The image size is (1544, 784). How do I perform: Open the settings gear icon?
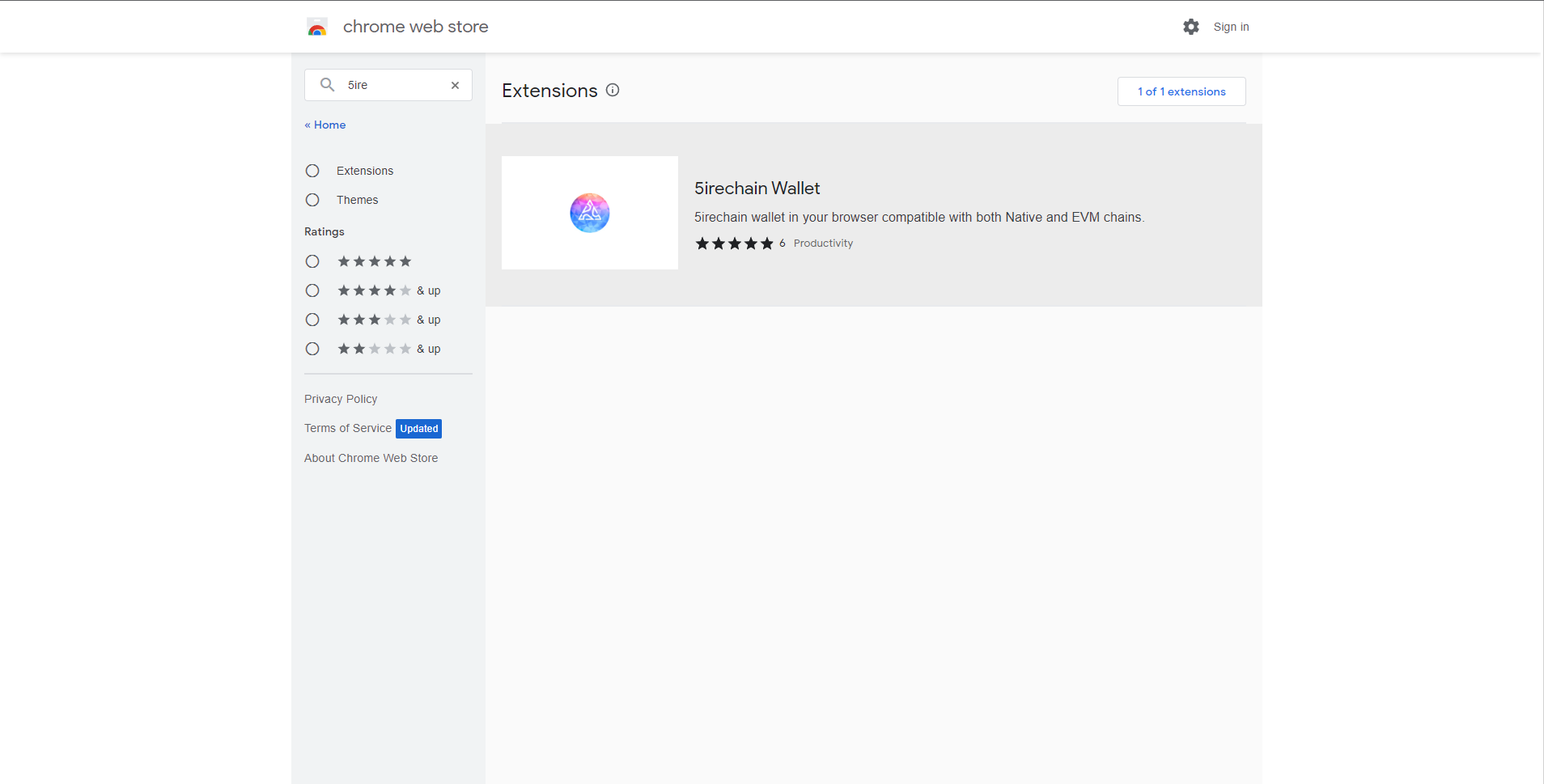pos(1190,27)
